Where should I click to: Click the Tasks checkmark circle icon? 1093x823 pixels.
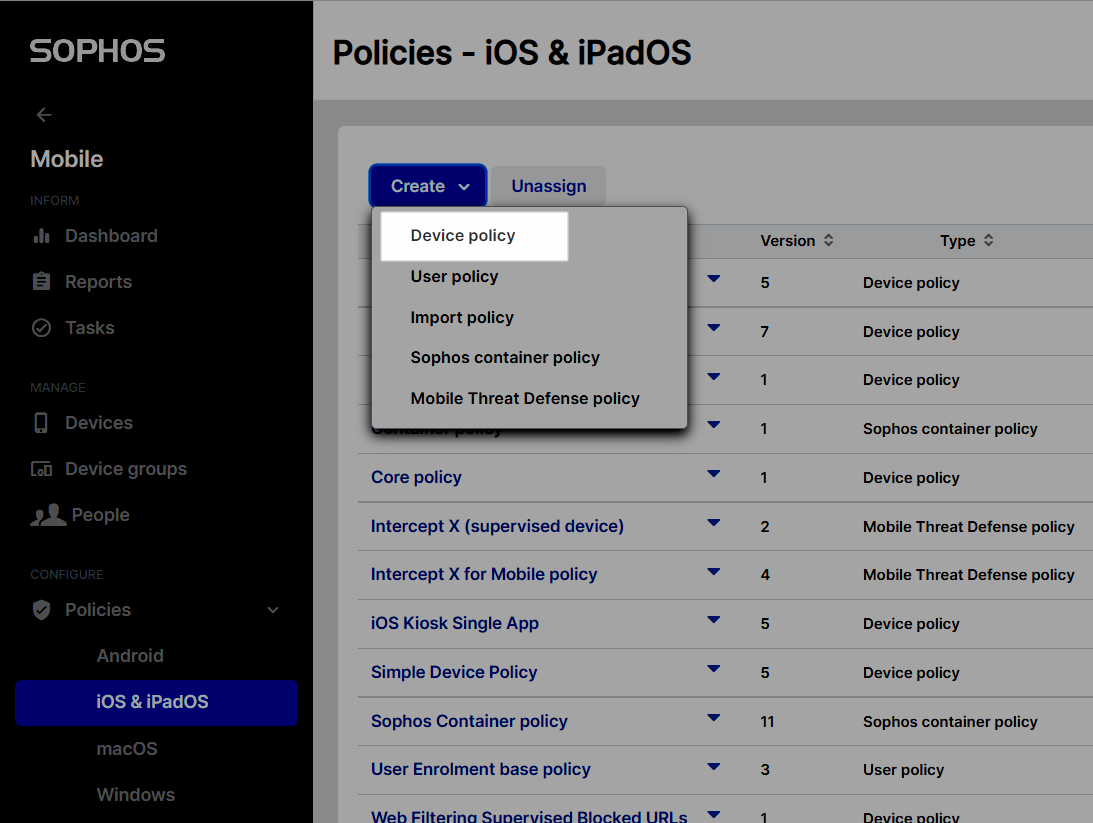click(x=41, y=328)
